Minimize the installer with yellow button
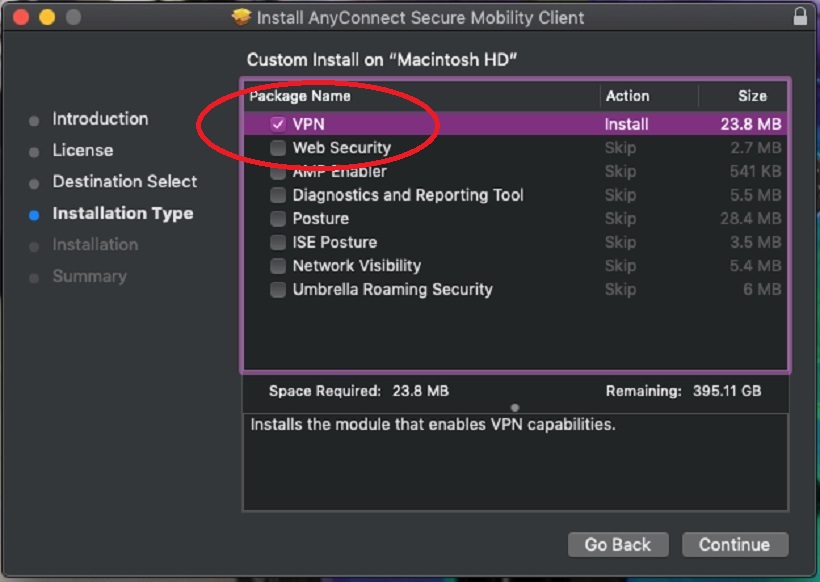Image resolution: width=820 pixels, height=582 pixels. pyautogui.click(x=47, y=17)
